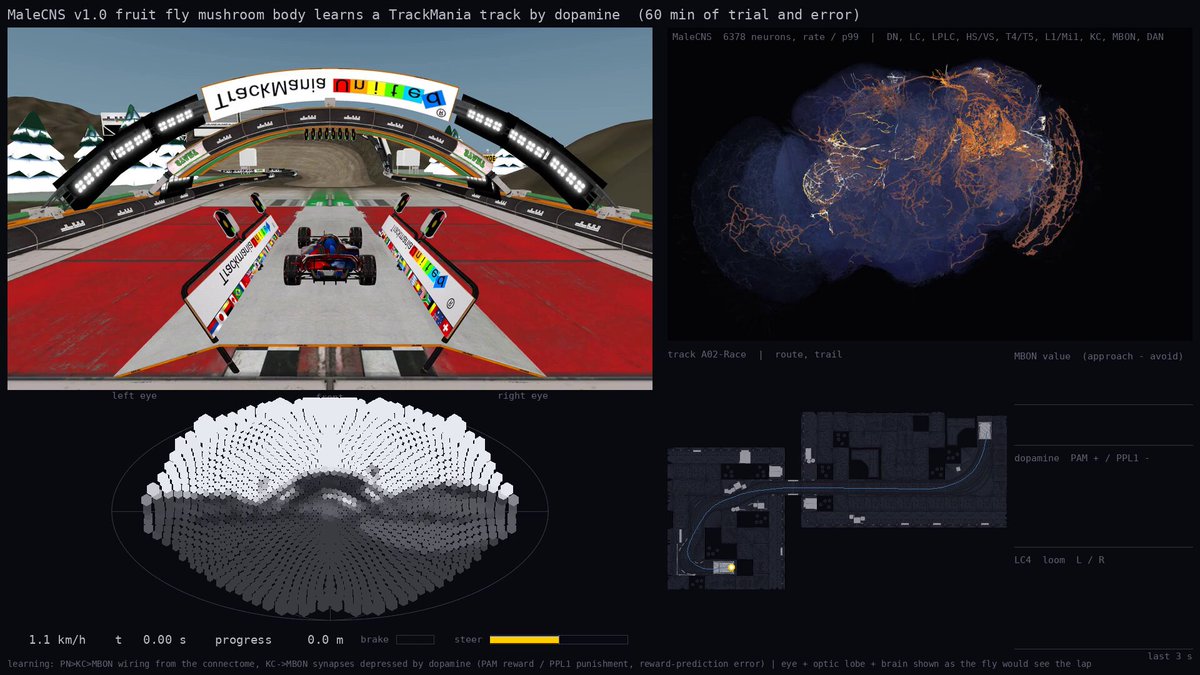Click the 'LC4 loom L / R' label
Image resolution: width=1200 pixels, height=675 pixels.
tap(1059, 560)
